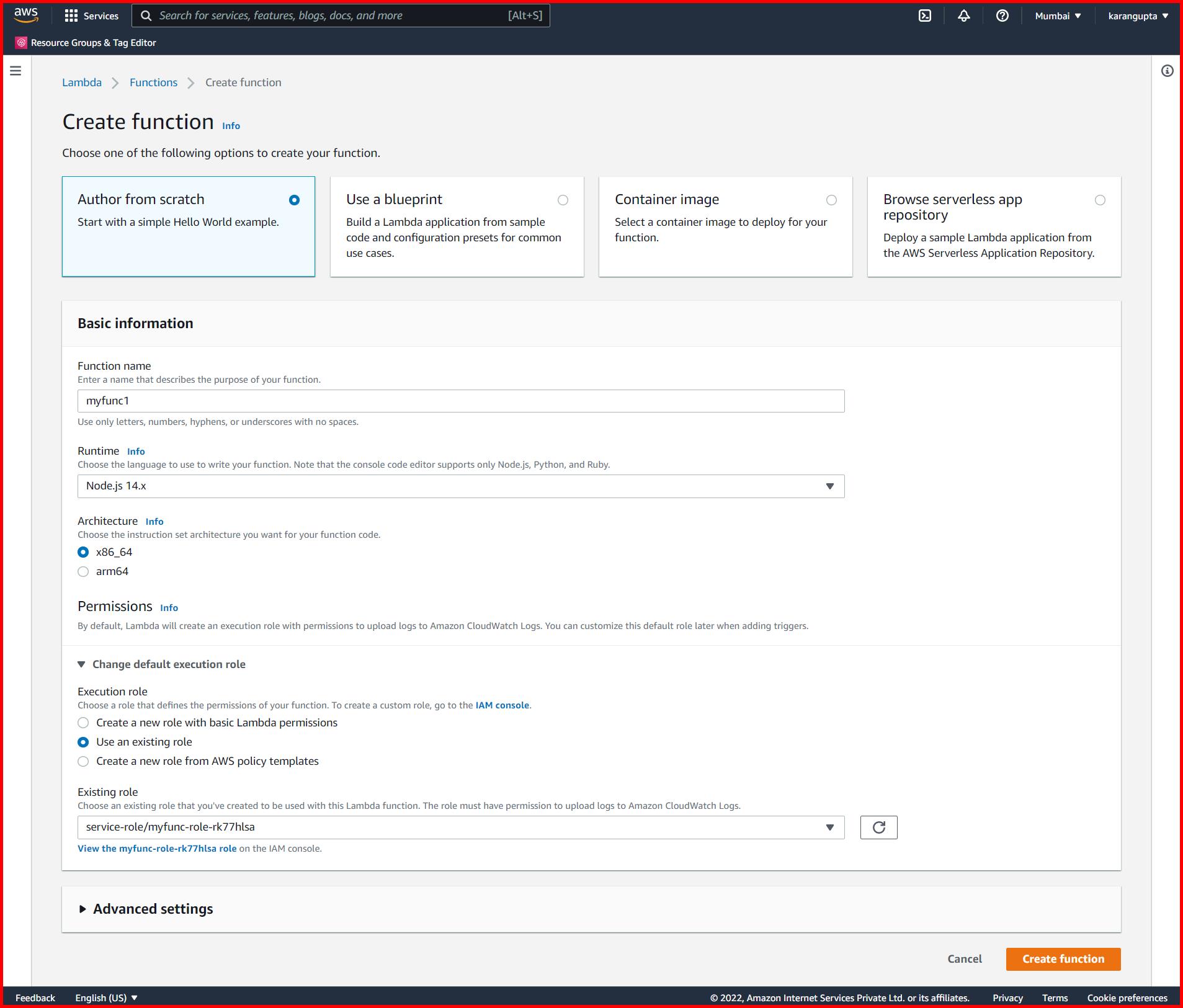1183x1008 pixels.
Task: Open the IAM console link
Action: [502, 705]
